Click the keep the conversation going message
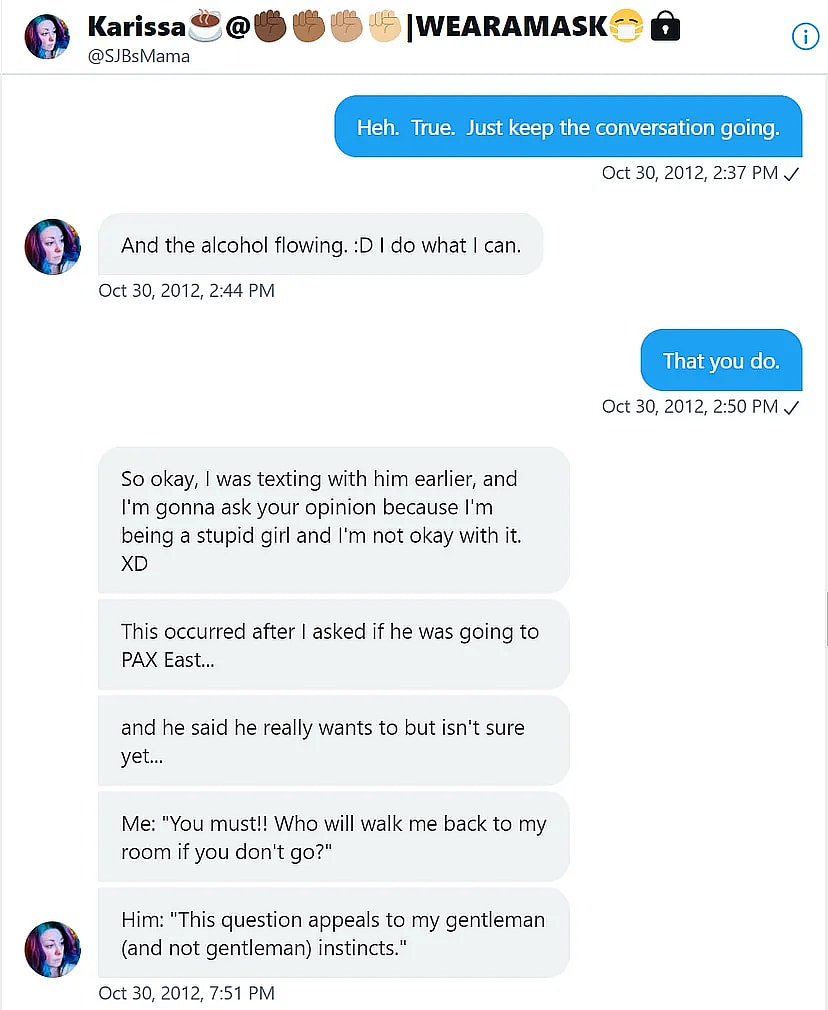Image resolution: width=828 pixels, height=1010 pixels. [567, 127]
